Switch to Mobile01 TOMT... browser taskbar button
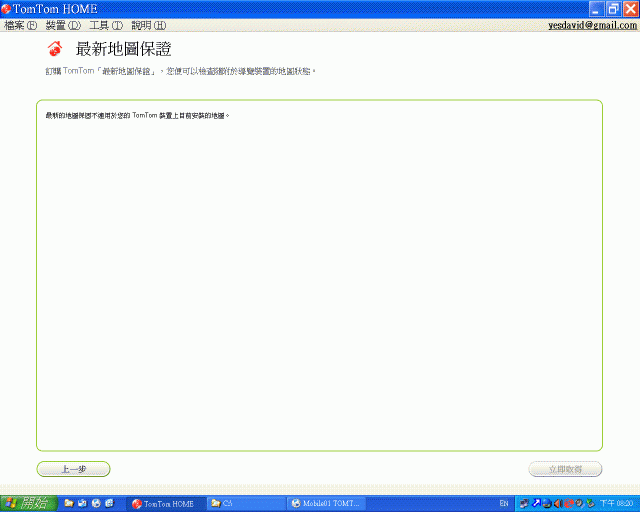The height and width of the screenshot is (512, 640). pyautogui.click(x=326, y=503)
